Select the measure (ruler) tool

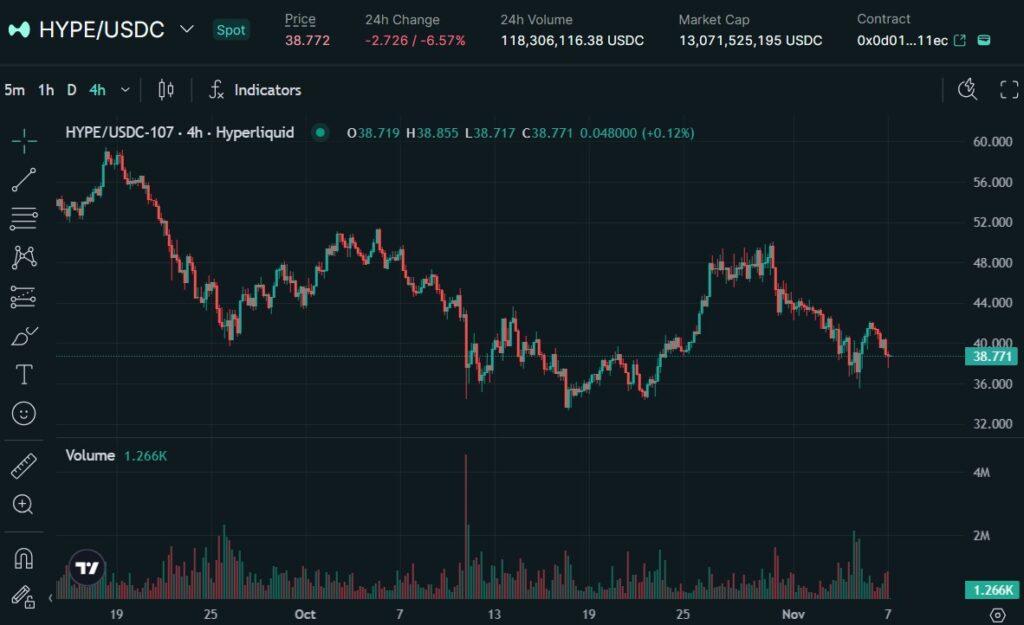[24, 466]
